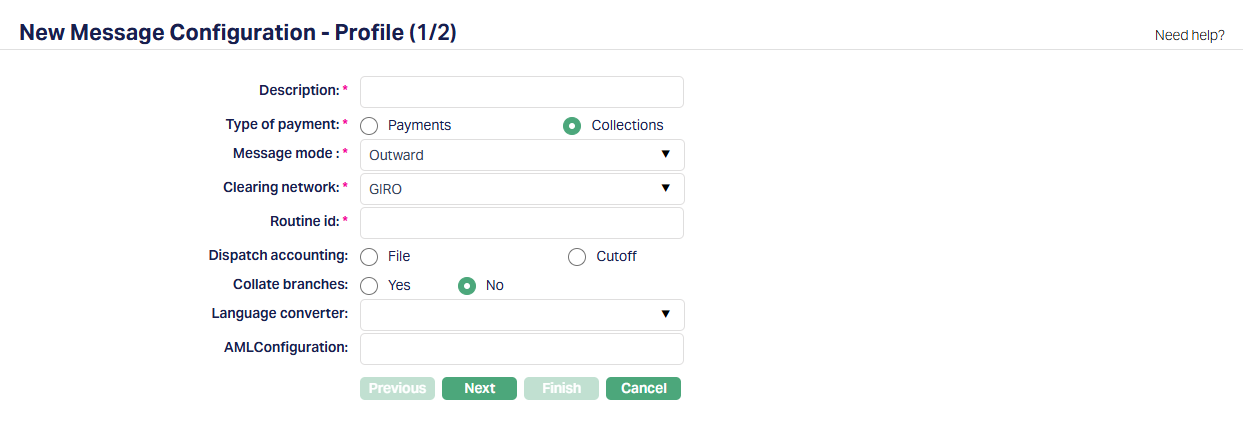Select the Collections payment type
Image resolution: width=1243 pixels, height=431 pixels.
(x=572, y=126)
